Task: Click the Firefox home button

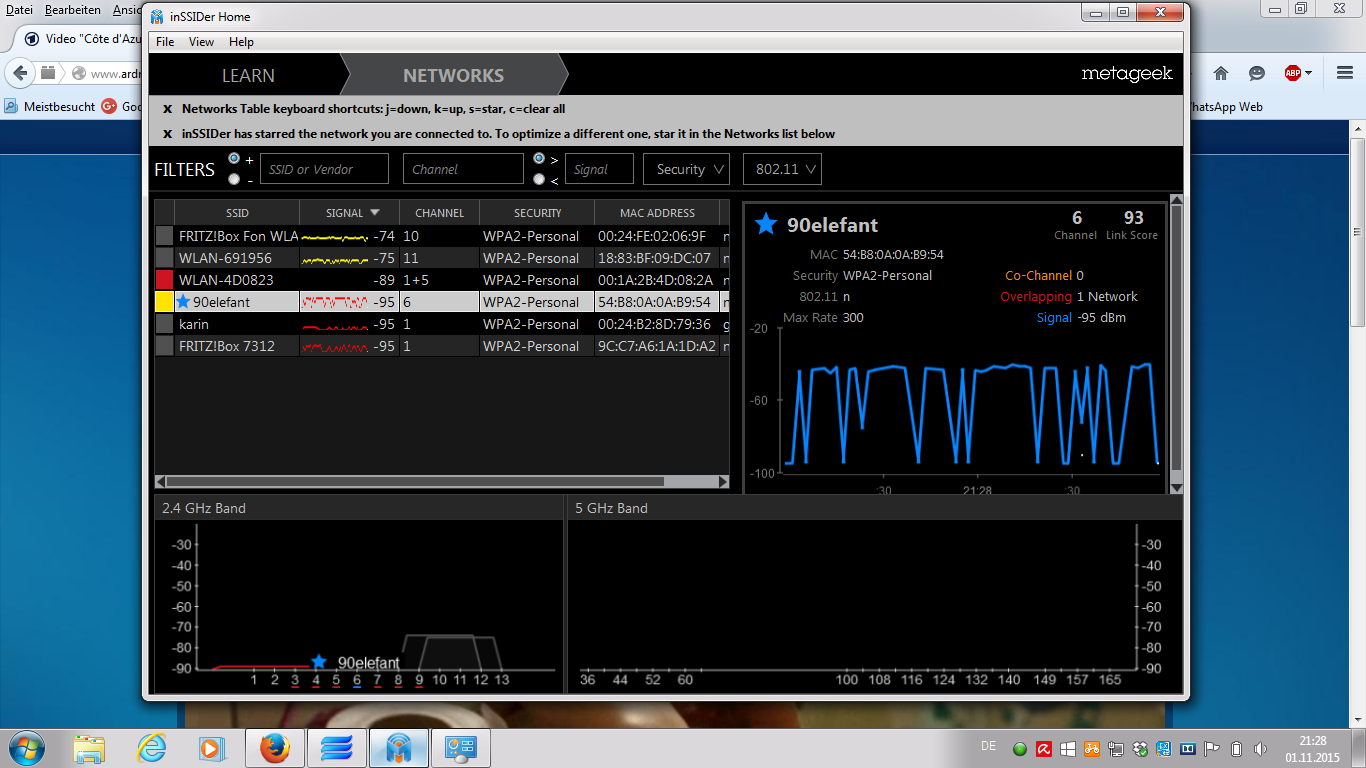Action: pyautogui.click(x=1221, y=73)
